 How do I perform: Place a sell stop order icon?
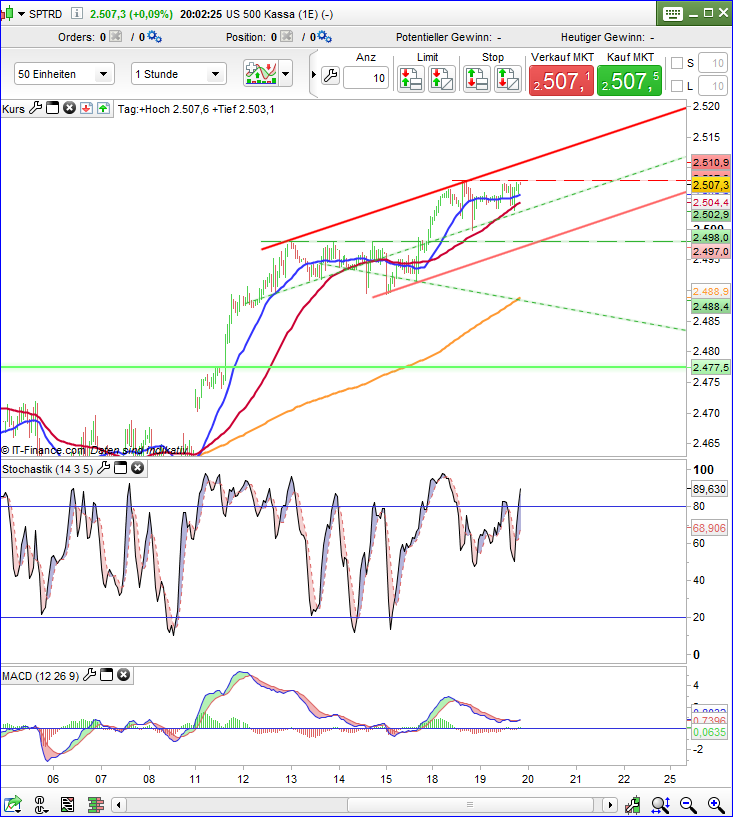pyautogui.click(x=507, y=79)
